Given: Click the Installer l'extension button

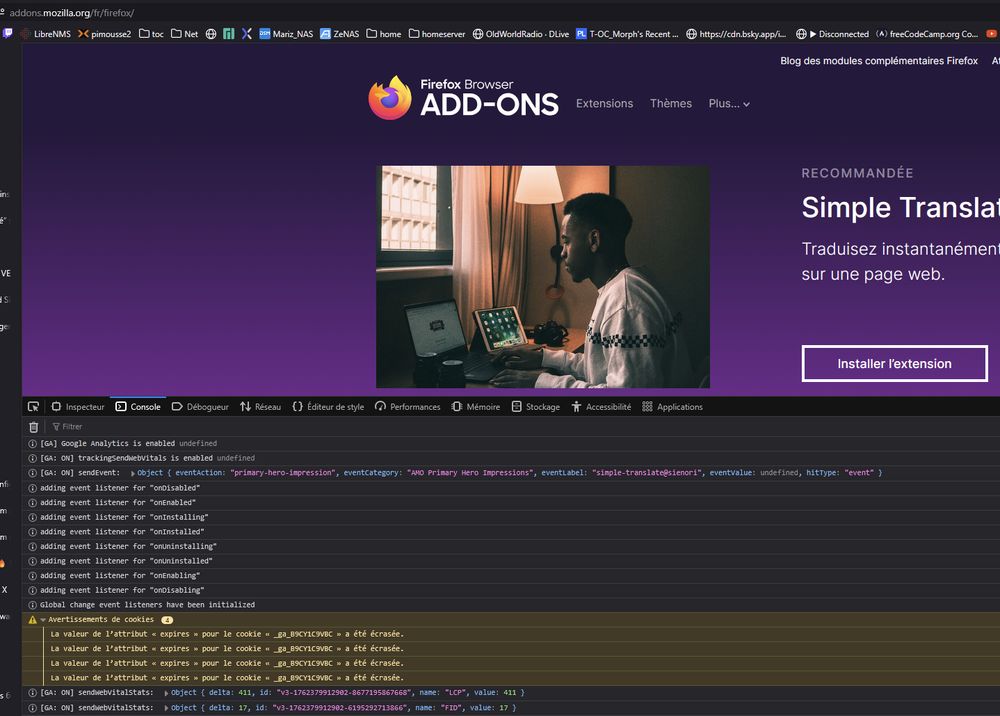Looking at the screenshot, I should click(x=894, y=363).
